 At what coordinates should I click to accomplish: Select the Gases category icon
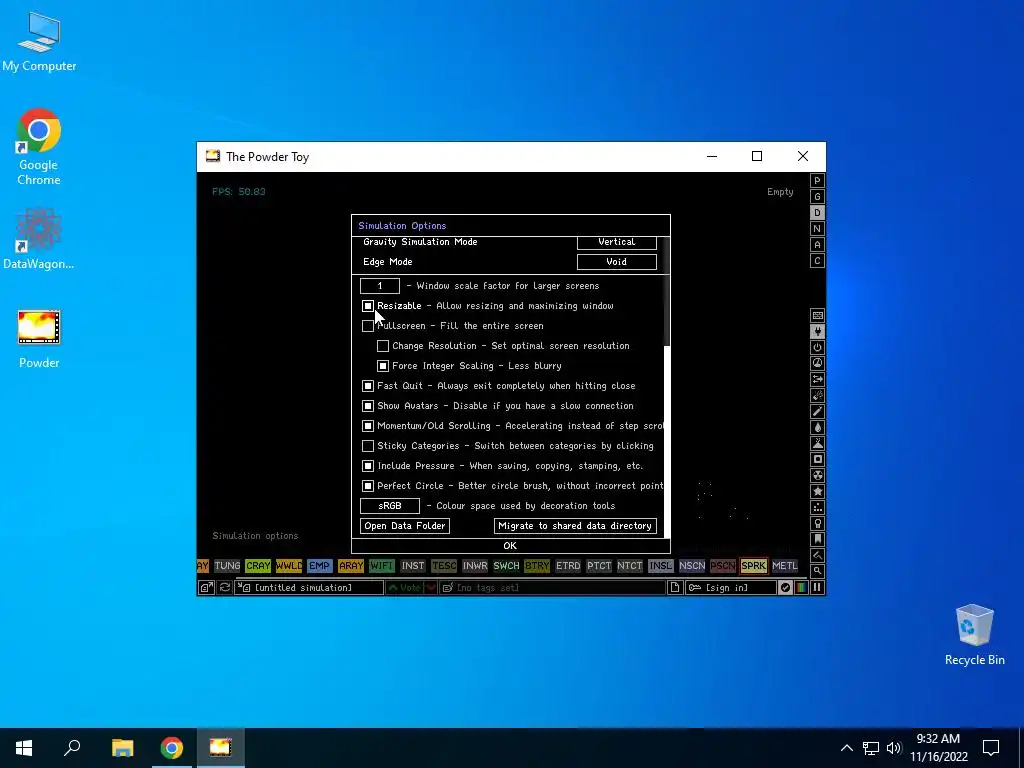click(817, 411)
